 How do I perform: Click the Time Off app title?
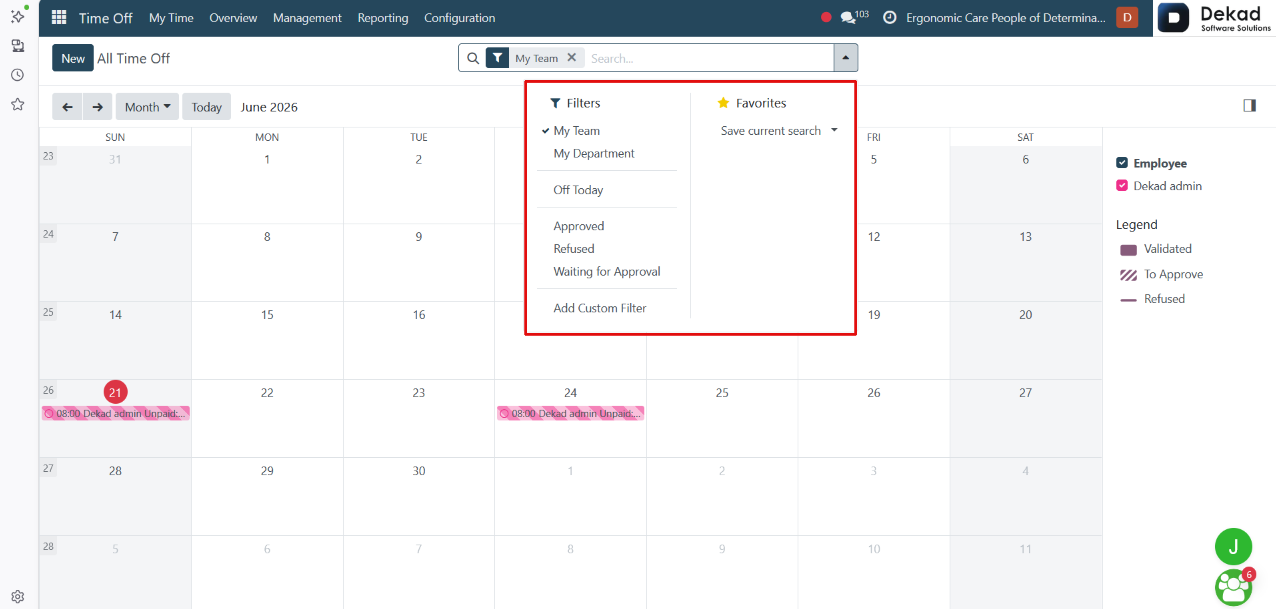coord(105,18)
